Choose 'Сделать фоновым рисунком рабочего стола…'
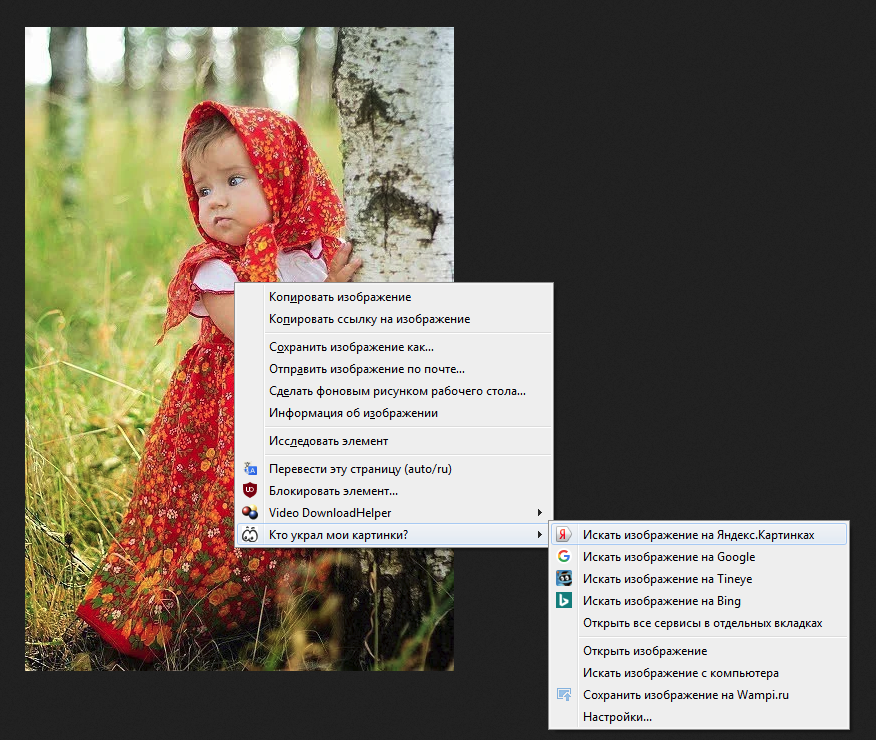 pyautogui.click(x=394, y=391)
